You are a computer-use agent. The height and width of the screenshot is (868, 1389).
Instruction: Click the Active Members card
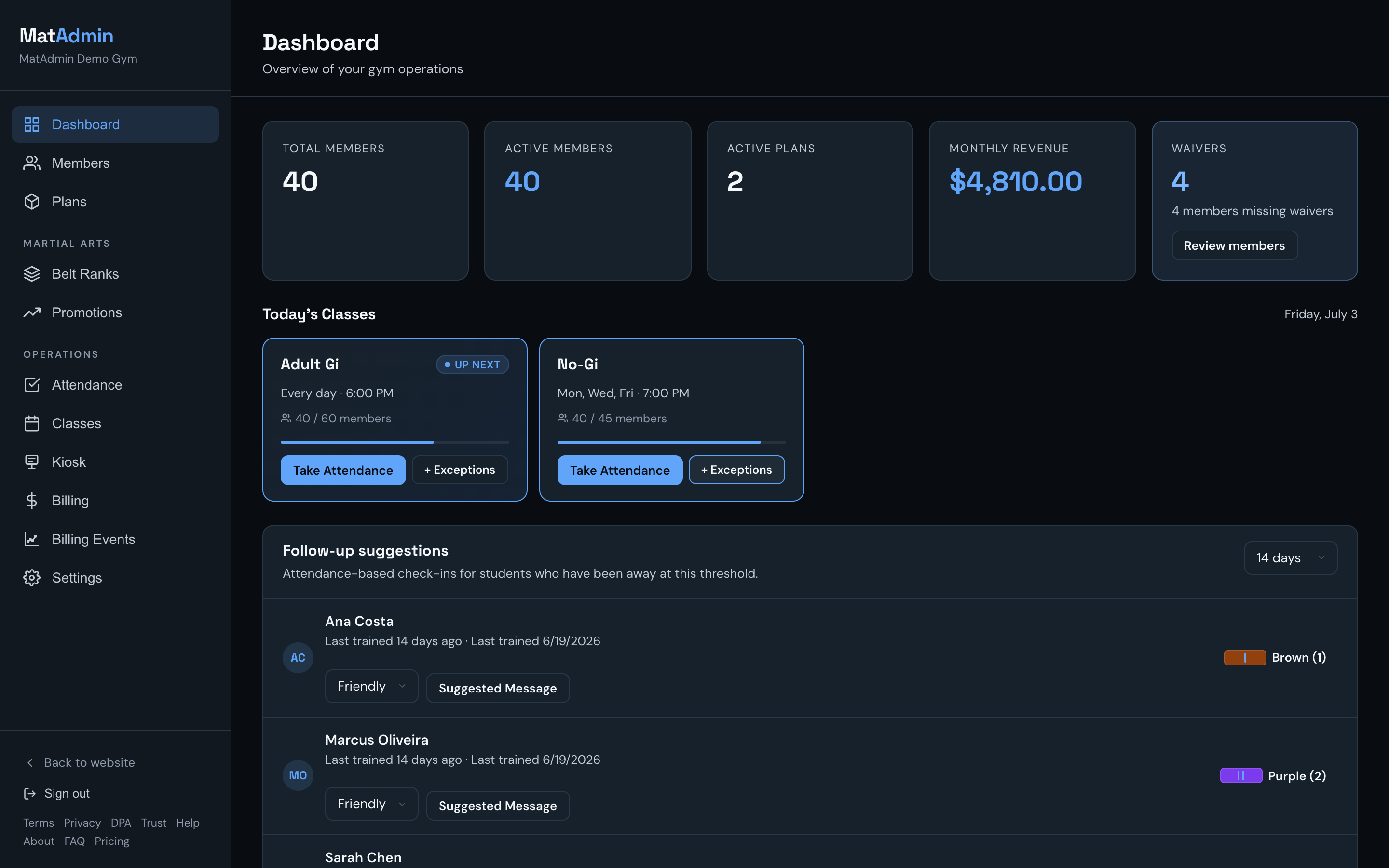(588, 200)
